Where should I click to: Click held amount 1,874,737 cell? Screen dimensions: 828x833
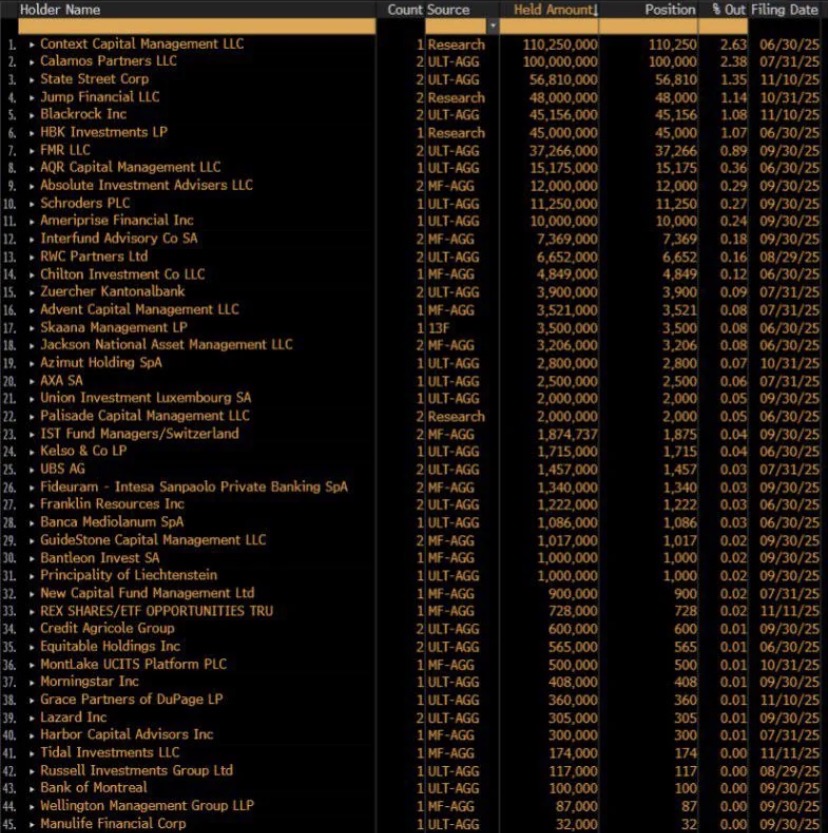tap(567, 434)
